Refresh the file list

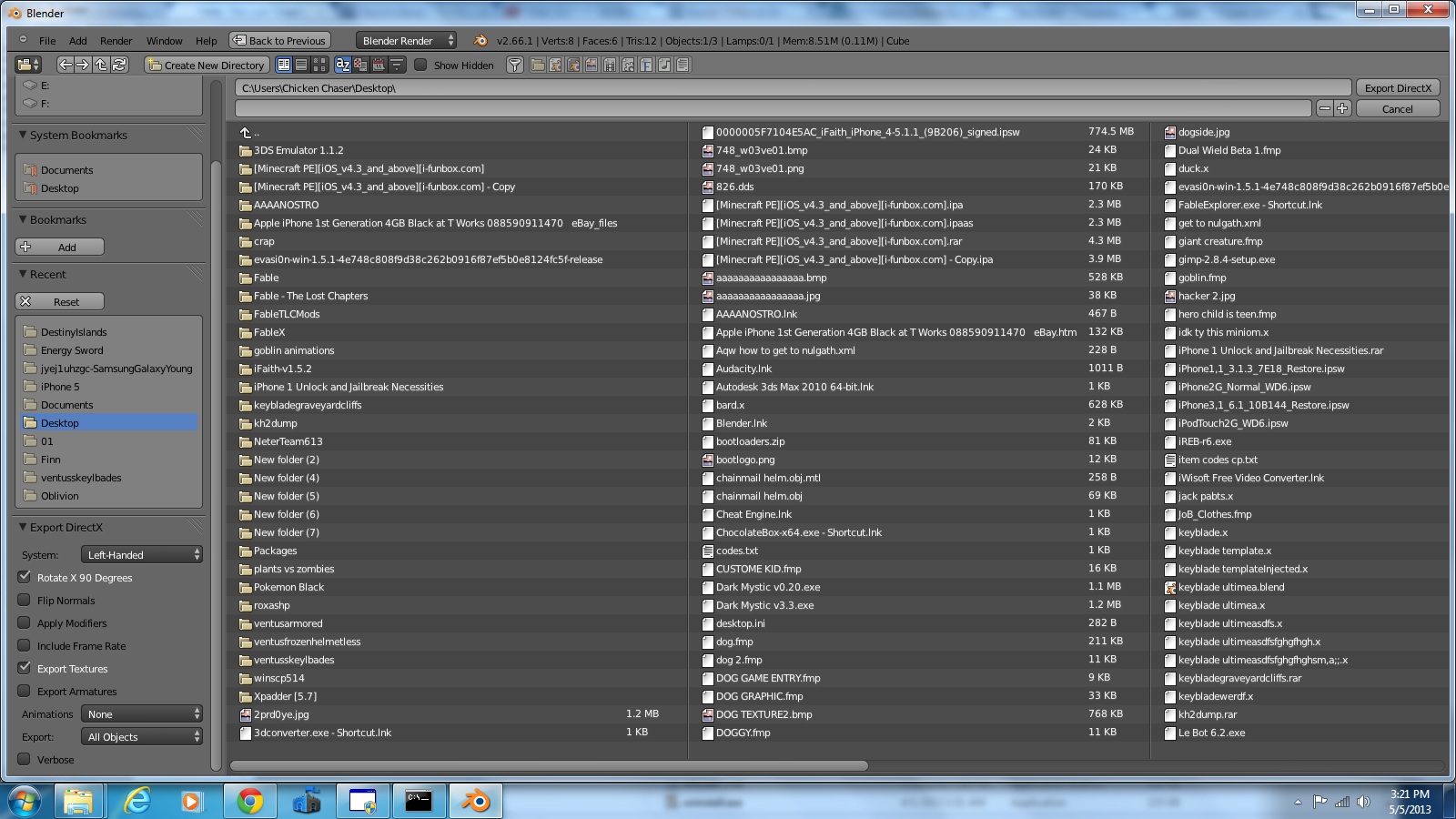pyautogui.click(x=119, y=65)
